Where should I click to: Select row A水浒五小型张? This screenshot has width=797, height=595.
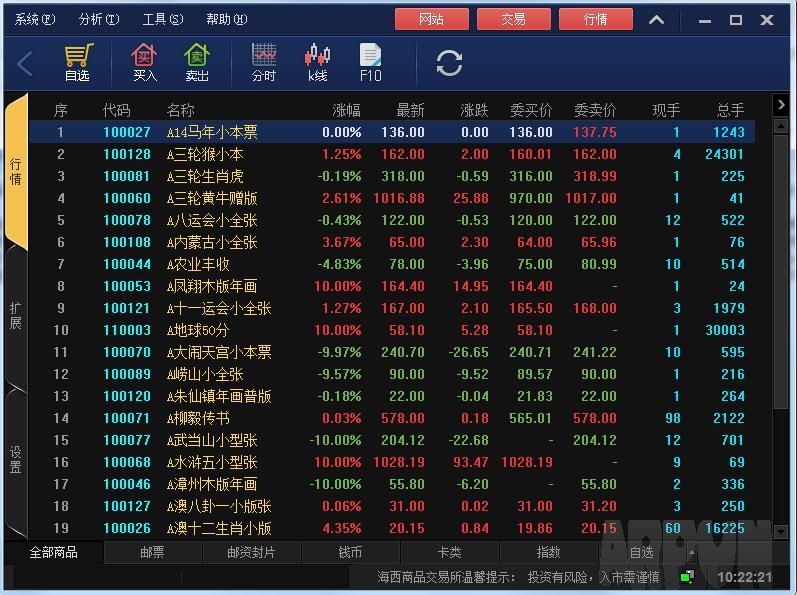click(x=392, y=462)
